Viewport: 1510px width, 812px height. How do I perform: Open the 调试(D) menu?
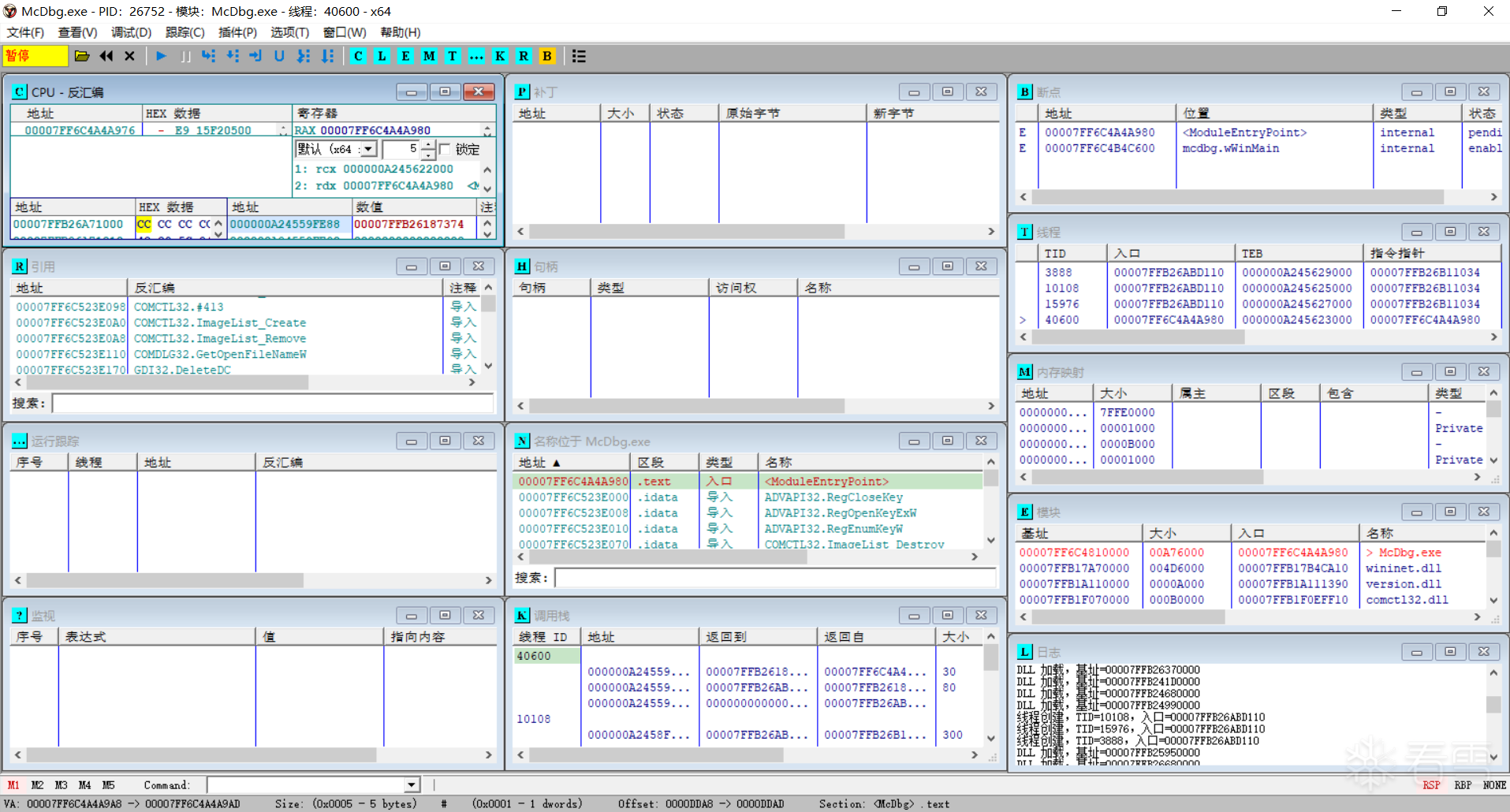coord(131,32)
